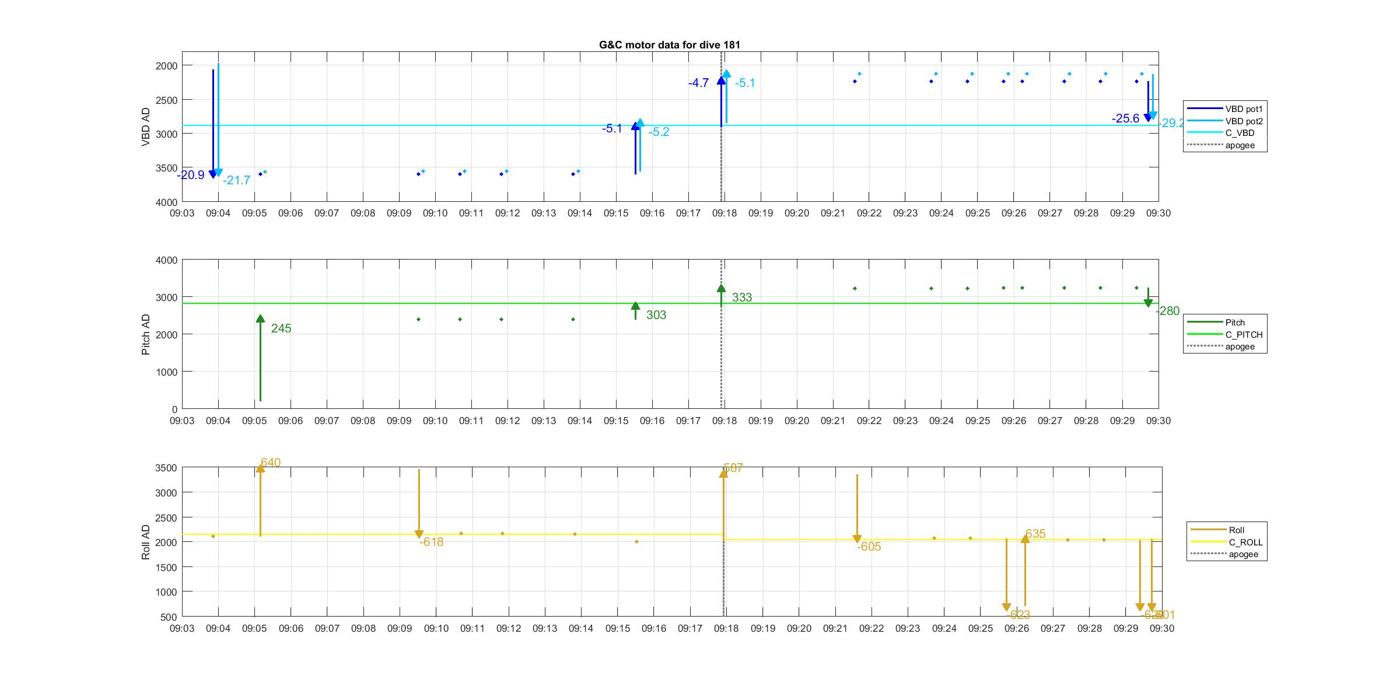Select the "-20.9" annotation in the VBD plot

click(x=191, y=175)
